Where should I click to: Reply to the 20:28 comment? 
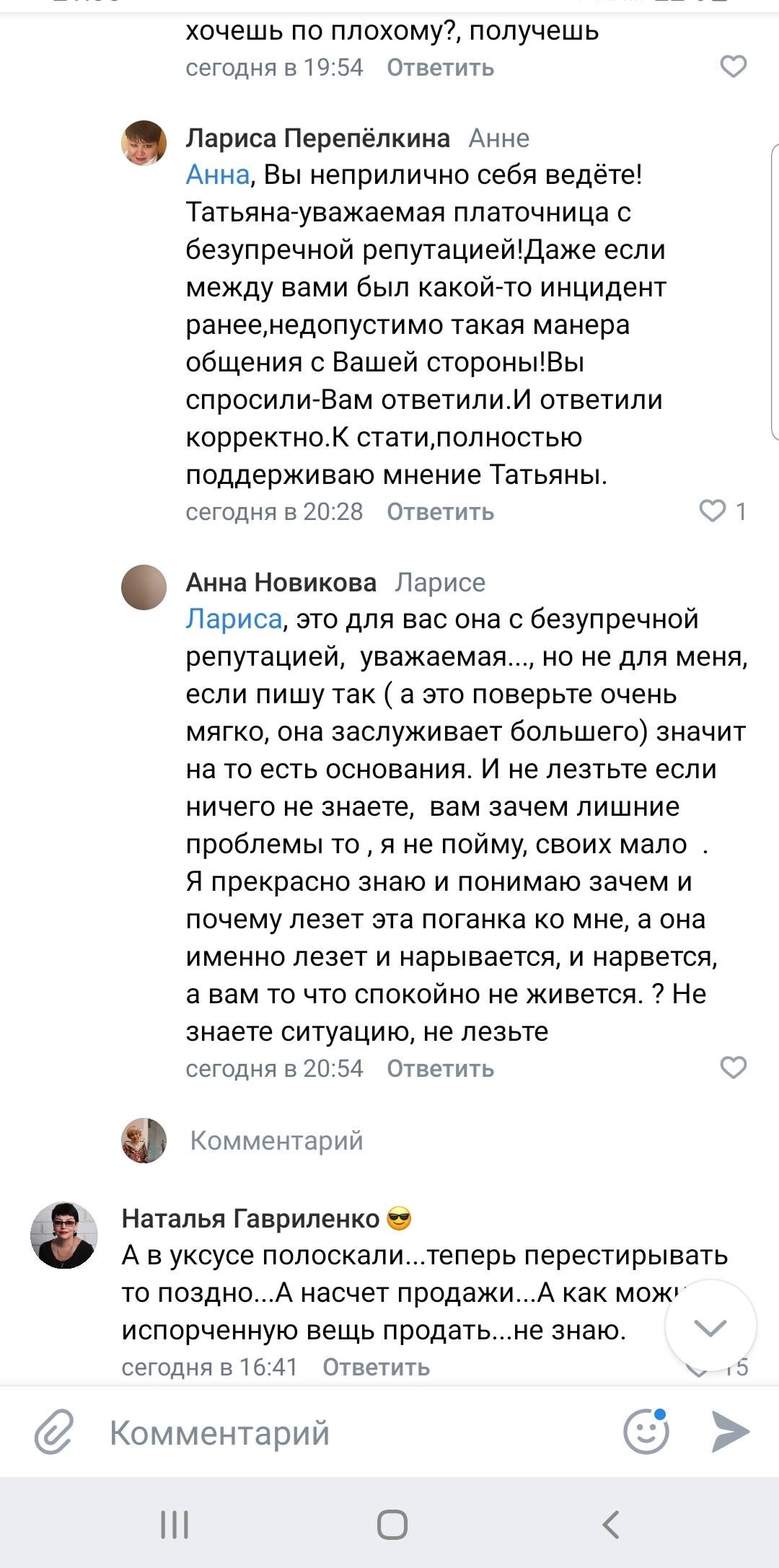click(440, 512)
